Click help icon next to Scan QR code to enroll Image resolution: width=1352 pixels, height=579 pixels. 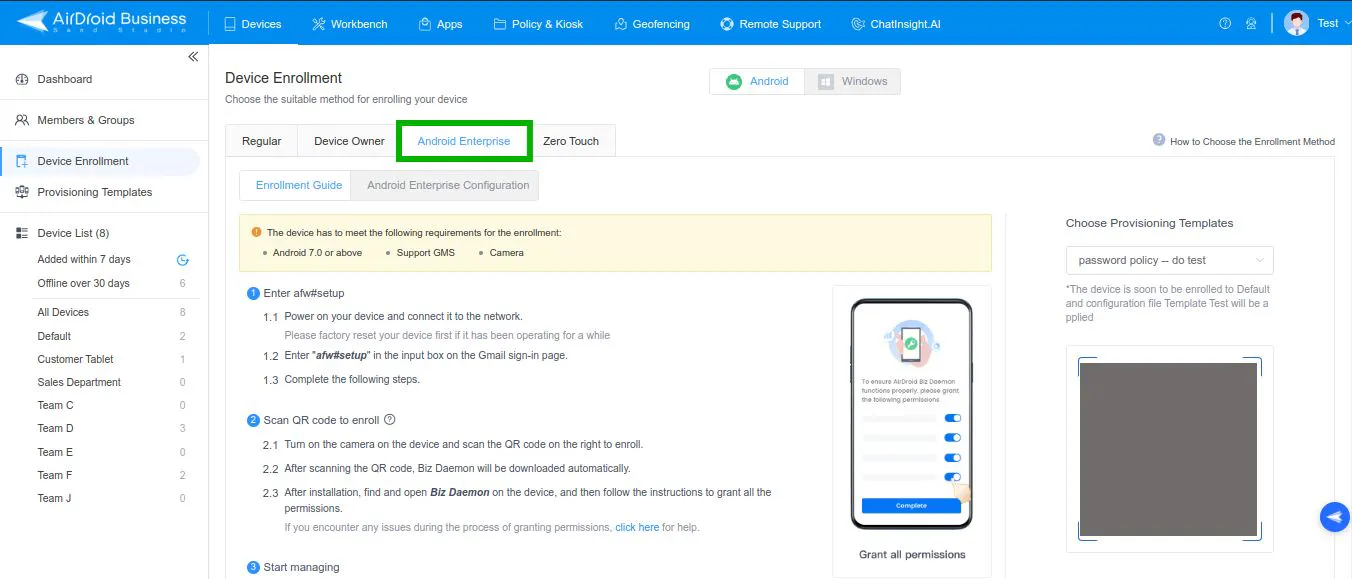click(x=390, y=420)
